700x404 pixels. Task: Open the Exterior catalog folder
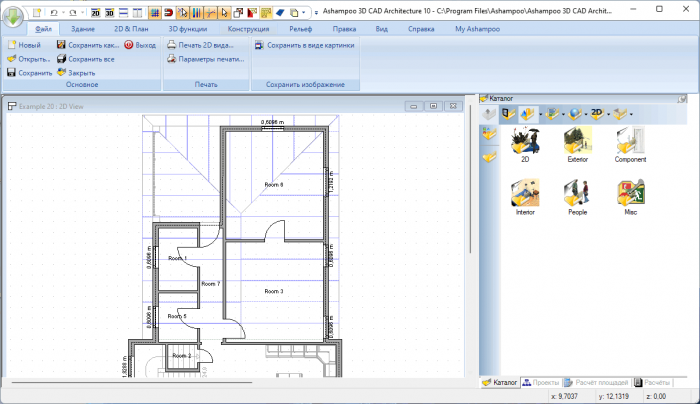pyautogui.click(x=577, y=142)
